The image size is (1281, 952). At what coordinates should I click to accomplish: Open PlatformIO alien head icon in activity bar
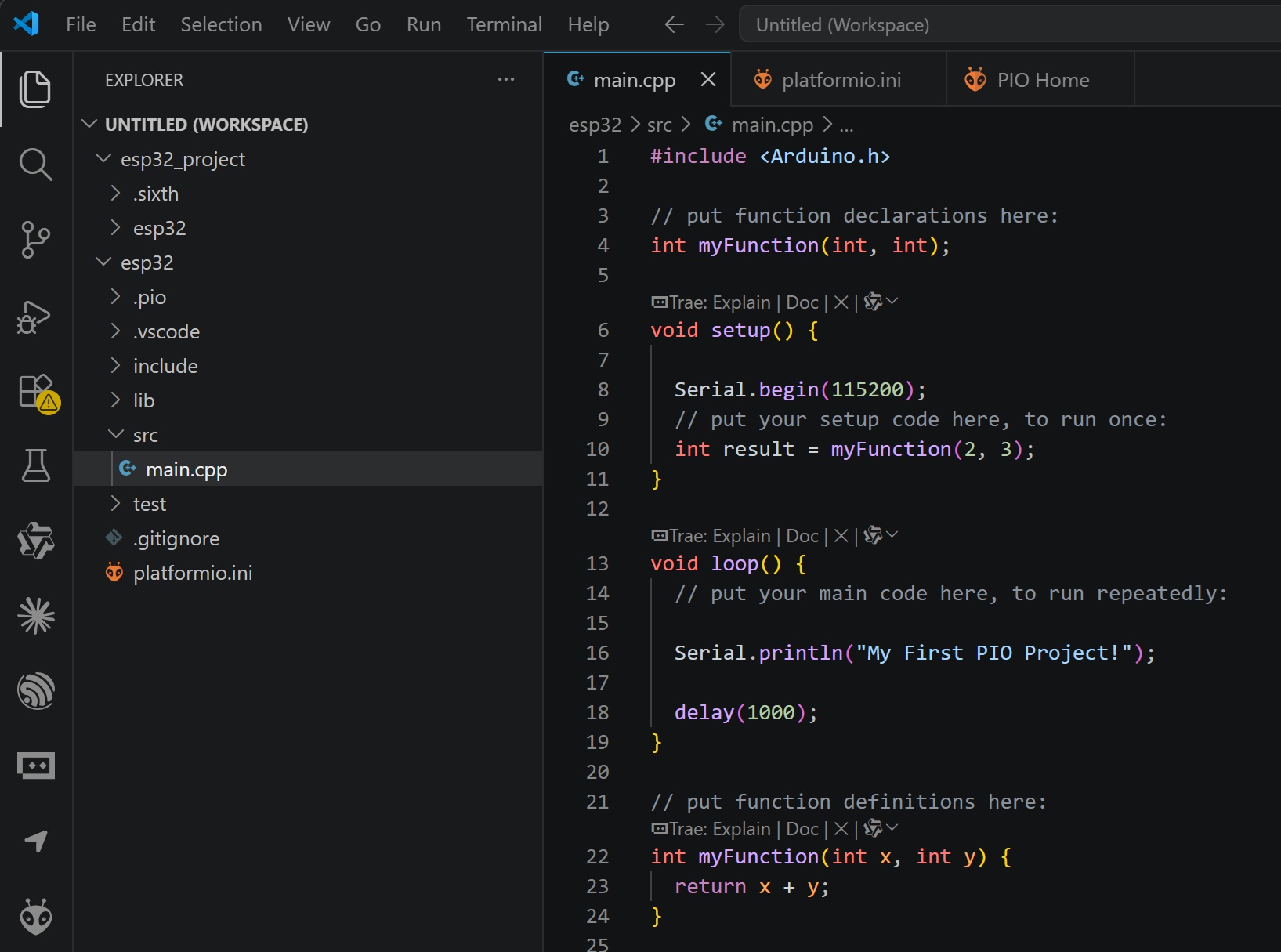pos(35,917)
